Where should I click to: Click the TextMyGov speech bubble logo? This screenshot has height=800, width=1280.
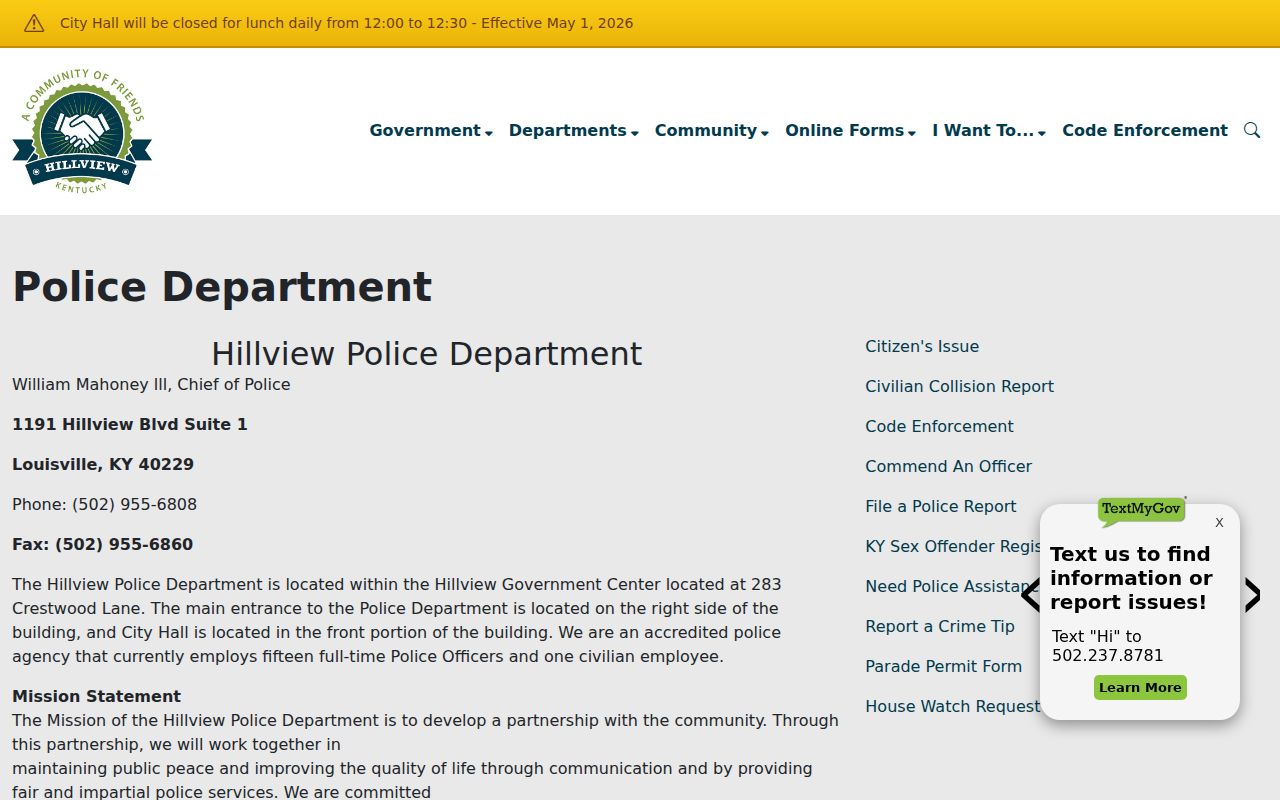click(x=1141, y=511)
